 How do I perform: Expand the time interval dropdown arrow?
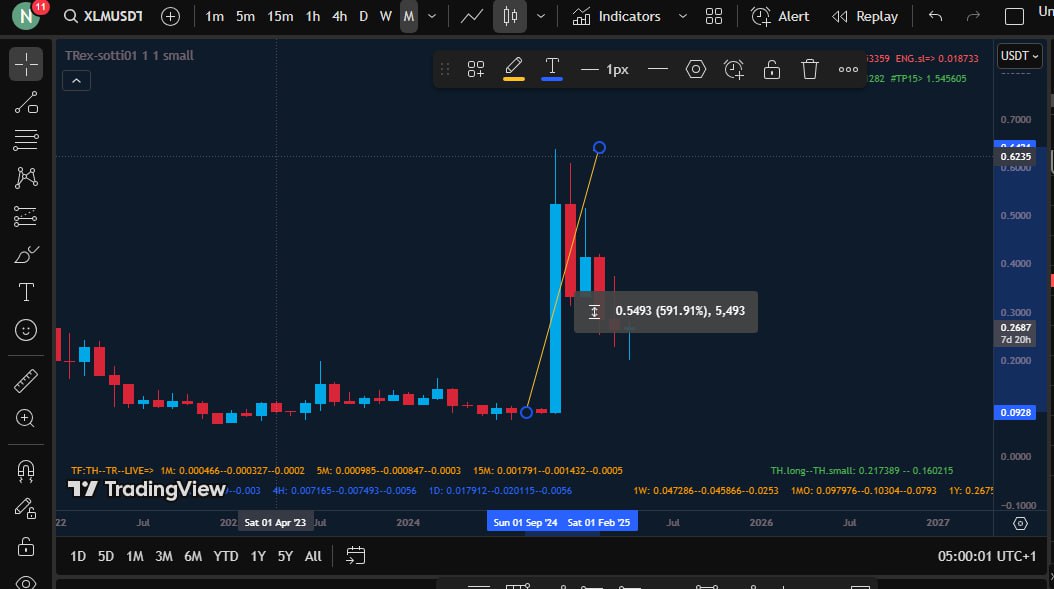pos(431,16)
